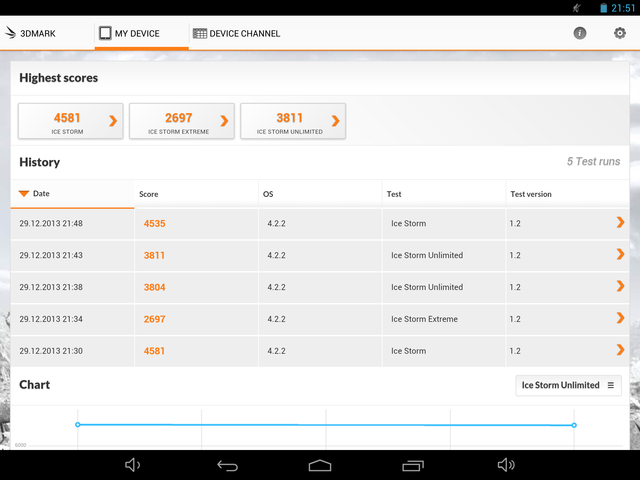Image resolution: width=640 pixels, height=480 pixels.
Task: Select the 2697 score in history table
Action: [154, 319]
